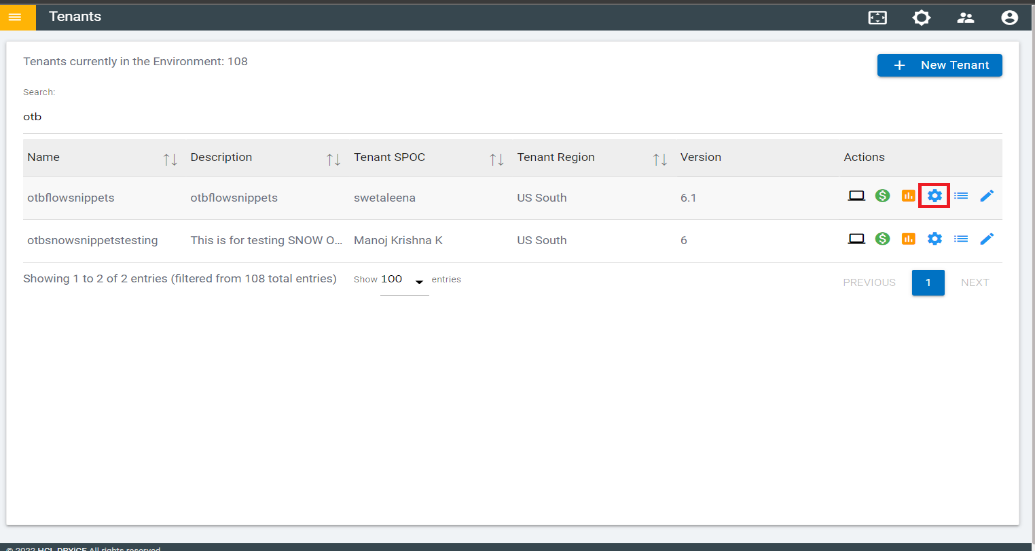The height and width of the screenshot is (551, 1035).
Task: Sort by Tenant Region column arrows
Action: pos(660,159)
